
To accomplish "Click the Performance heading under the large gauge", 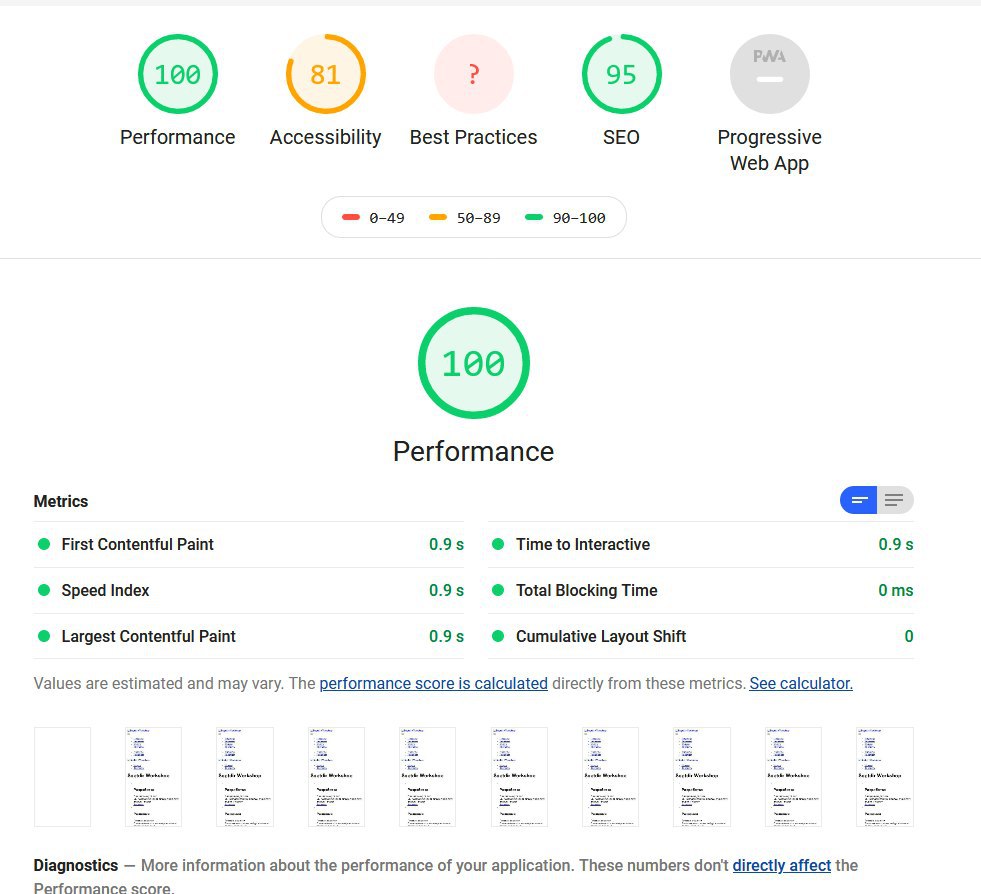I will coord(474,451).
